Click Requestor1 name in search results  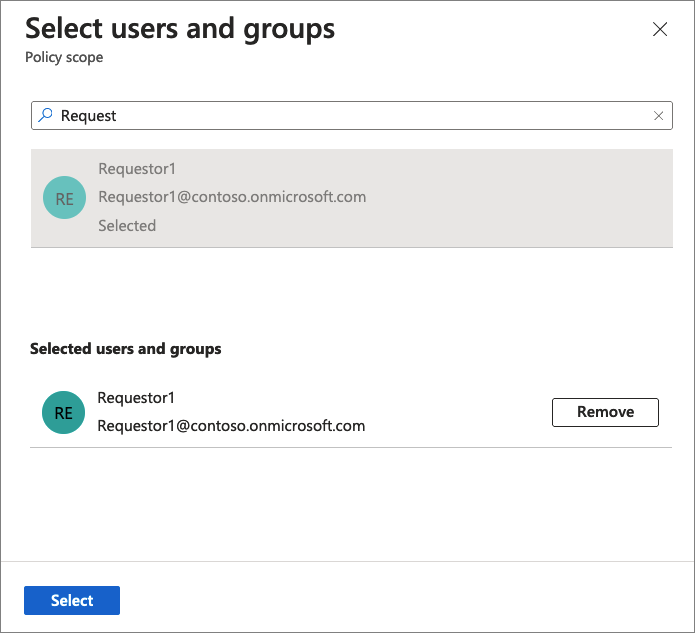pos(137,169)
